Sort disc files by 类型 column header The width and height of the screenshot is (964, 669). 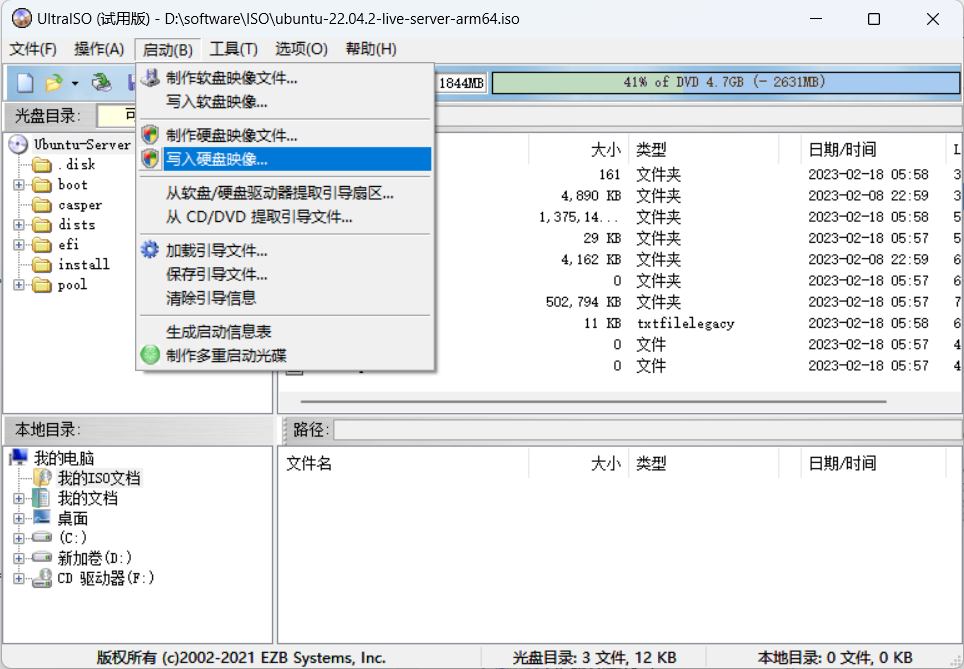[703, 149]
